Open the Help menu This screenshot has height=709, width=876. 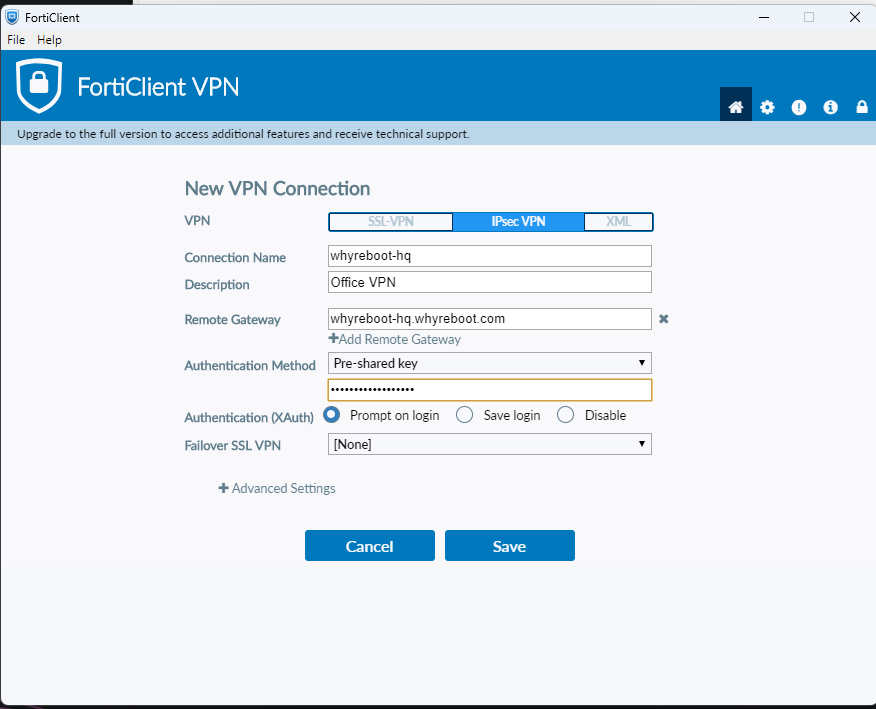click(x=49, y=40)
